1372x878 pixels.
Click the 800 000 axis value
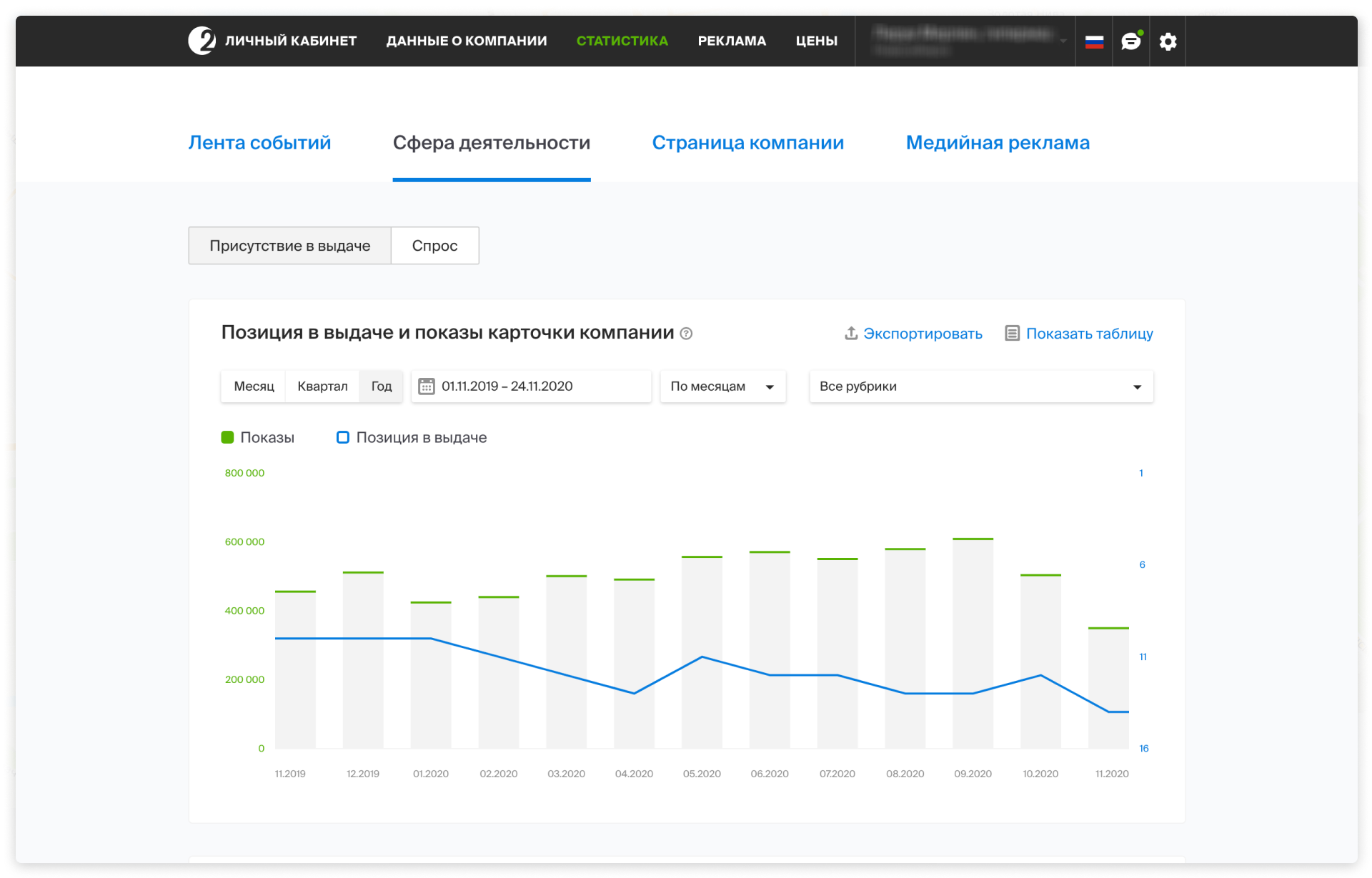(x=244, y=473)
